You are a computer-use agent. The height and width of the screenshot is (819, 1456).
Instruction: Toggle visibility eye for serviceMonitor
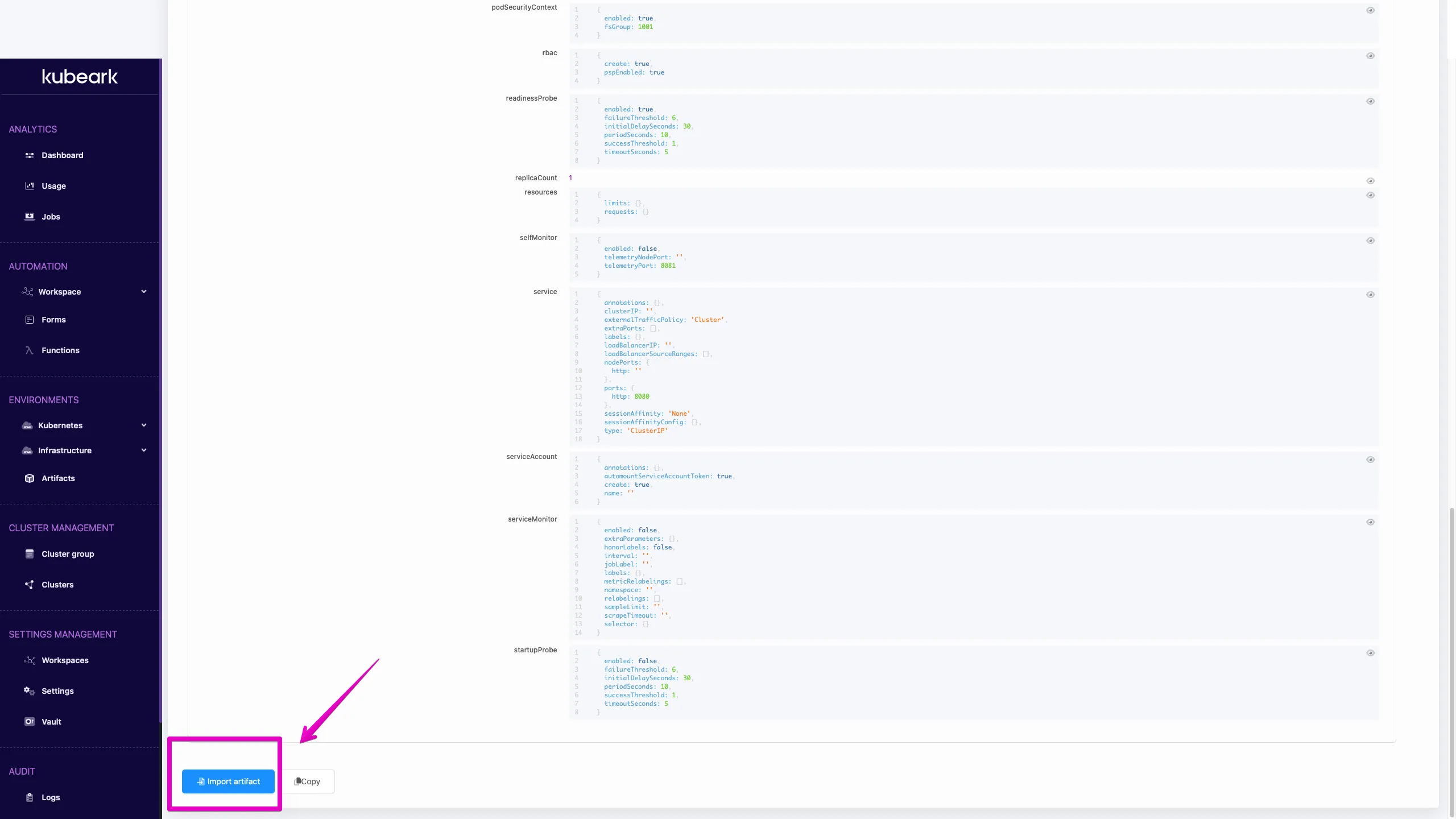(x=1370, y=522)
